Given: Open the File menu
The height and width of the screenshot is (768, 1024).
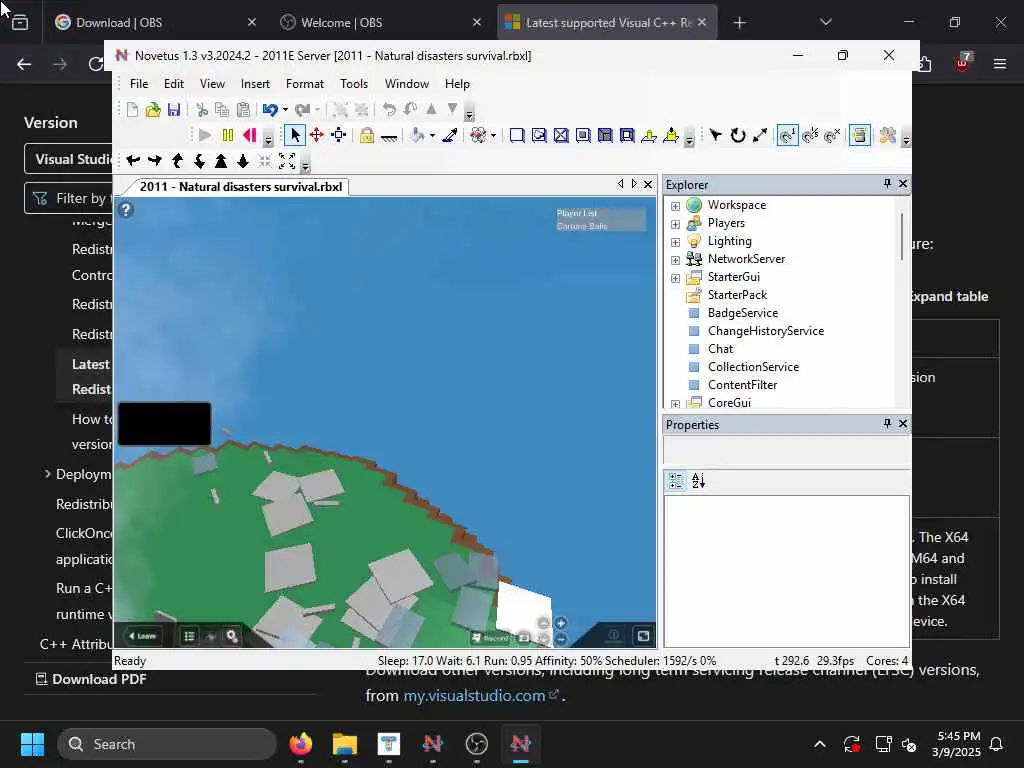Looking at the screenshot, I should tap(138, 84).
